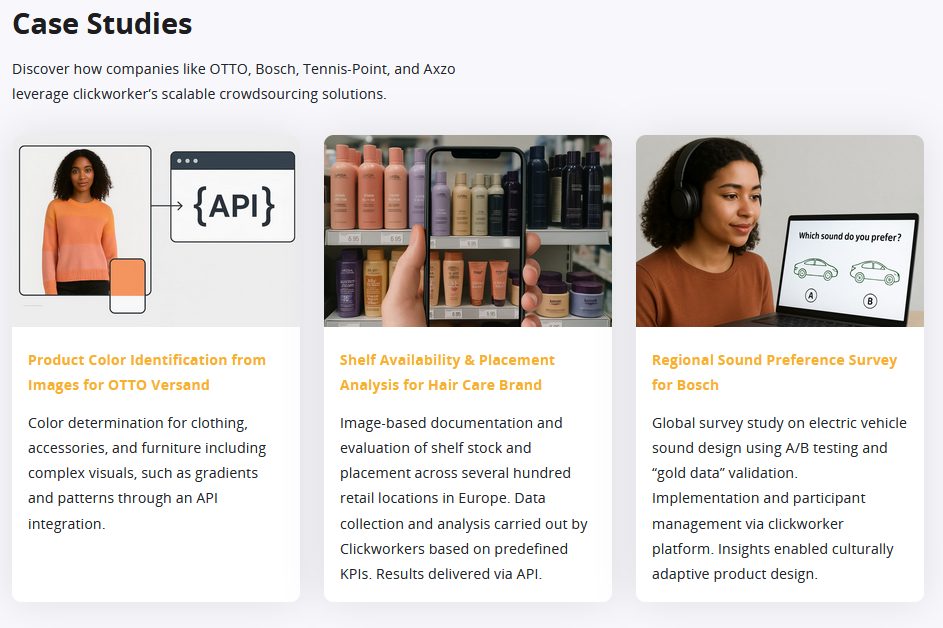
Task: Open the Regional Sound Preference Survey for Bosch link
Action: 774,372
